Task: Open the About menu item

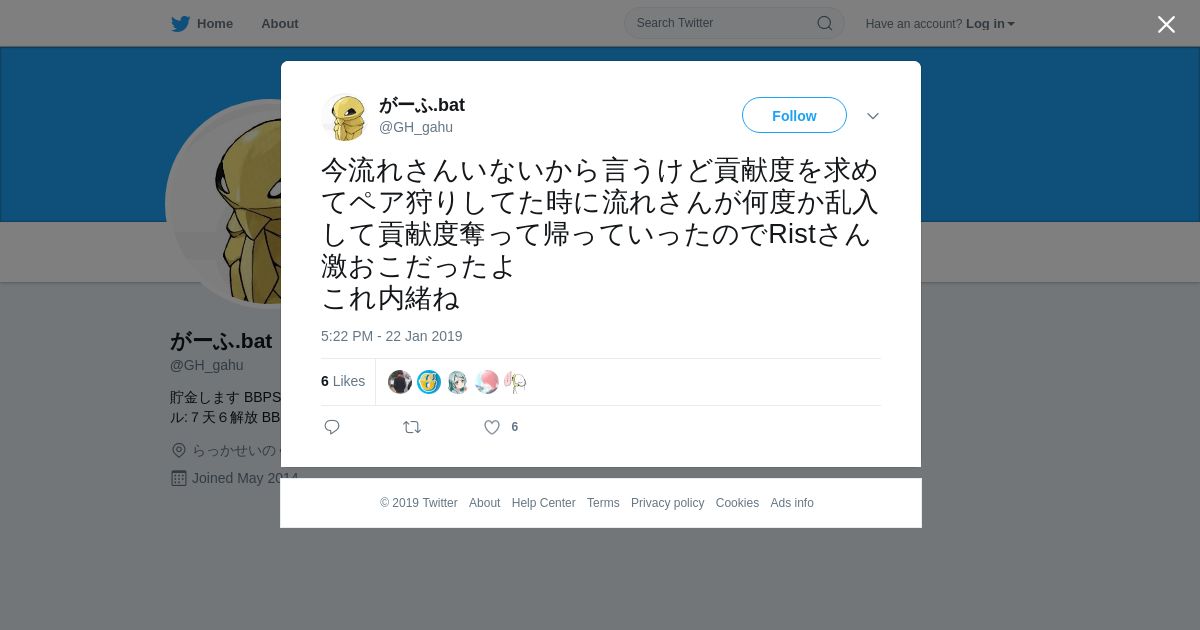Action: 280,24
